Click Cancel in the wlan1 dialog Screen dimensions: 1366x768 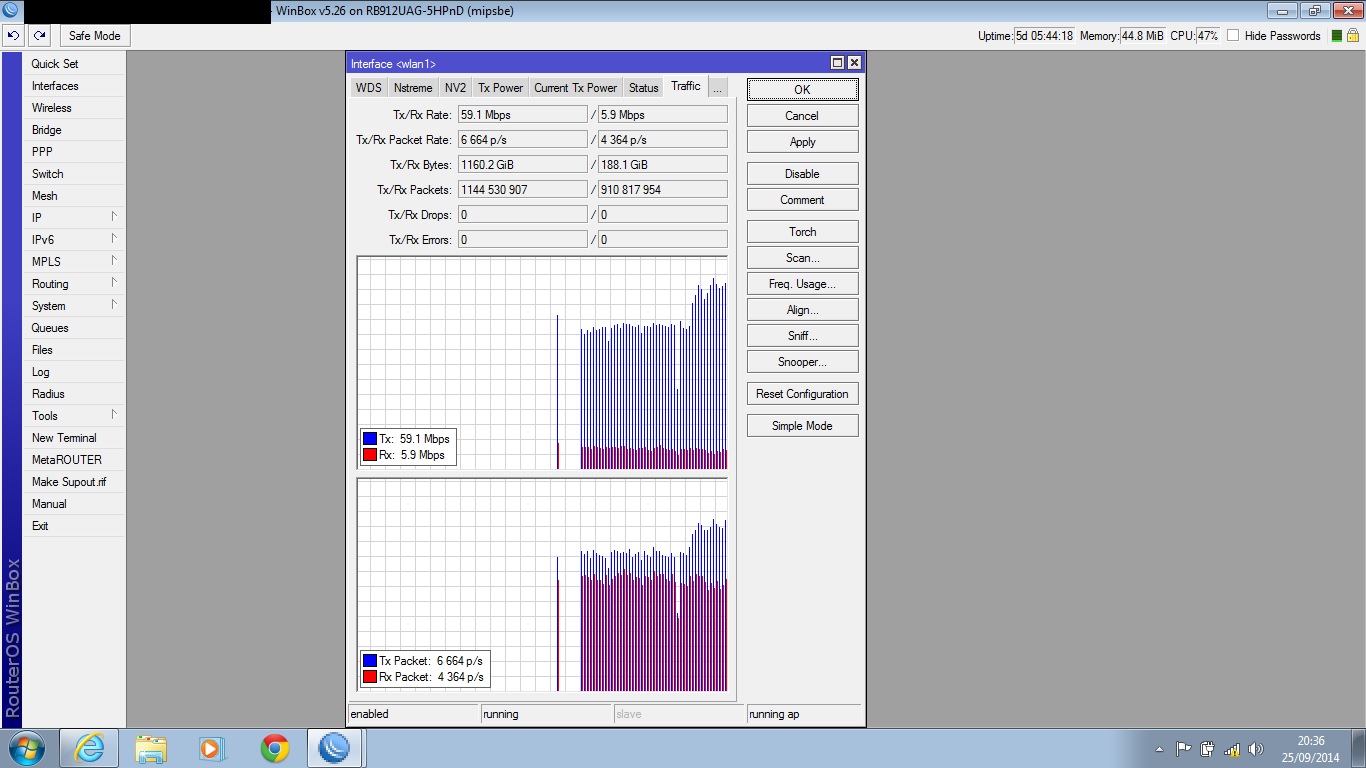click(x=802, y=116)
